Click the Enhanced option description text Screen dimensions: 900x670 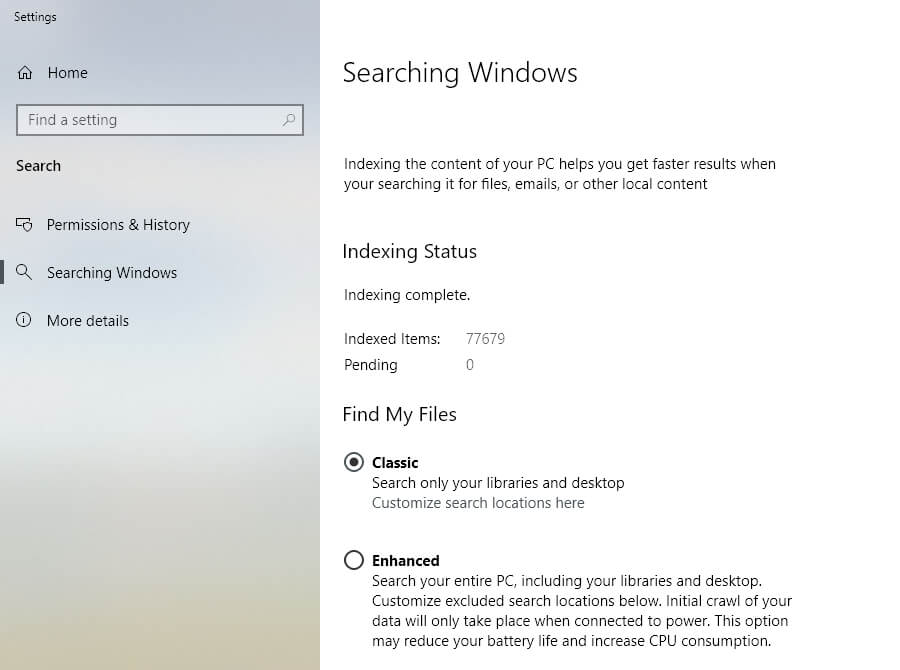click(582, 611)
